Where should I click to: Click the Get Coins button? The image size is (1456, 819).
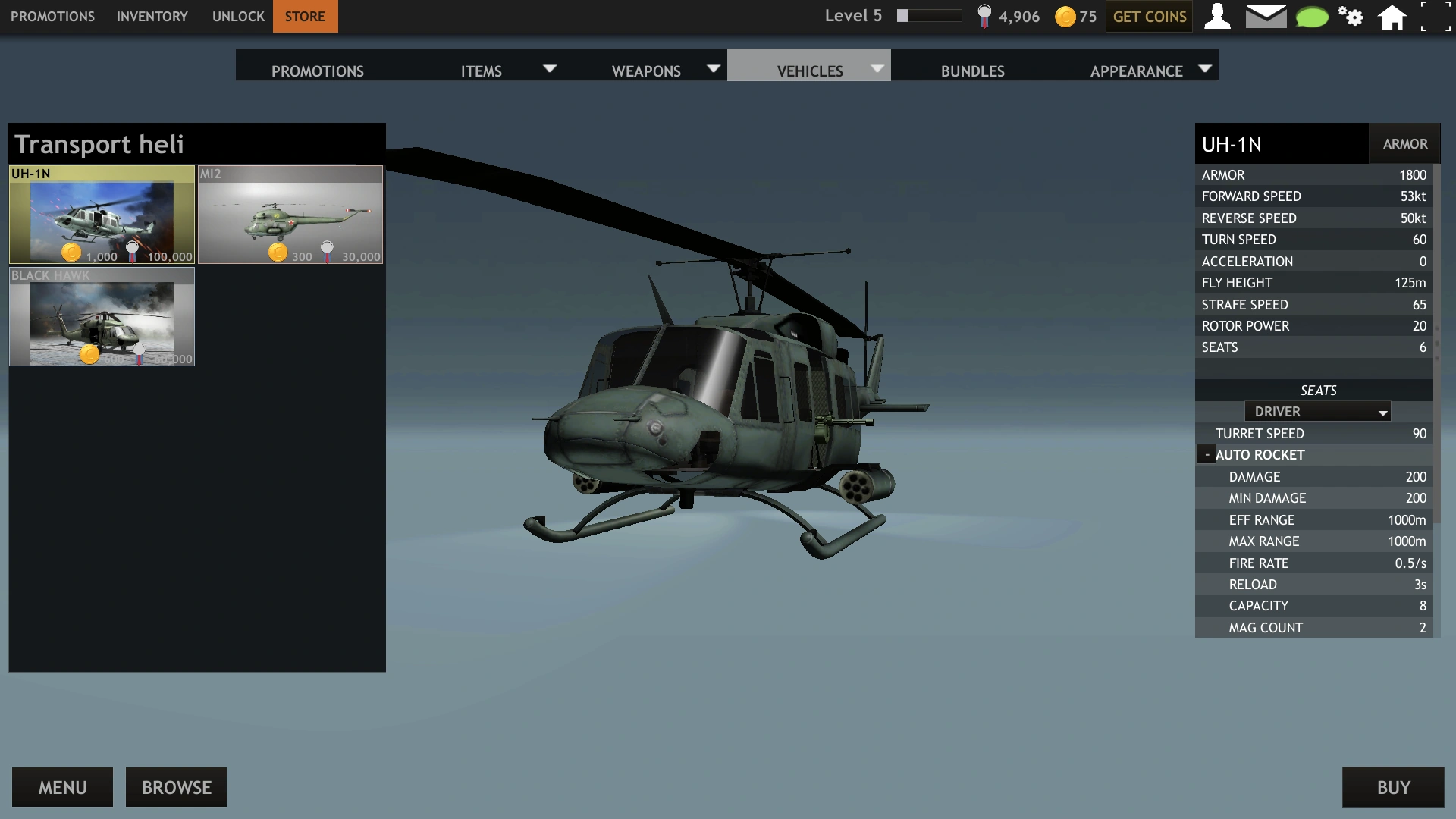[x=1149, y=16]
